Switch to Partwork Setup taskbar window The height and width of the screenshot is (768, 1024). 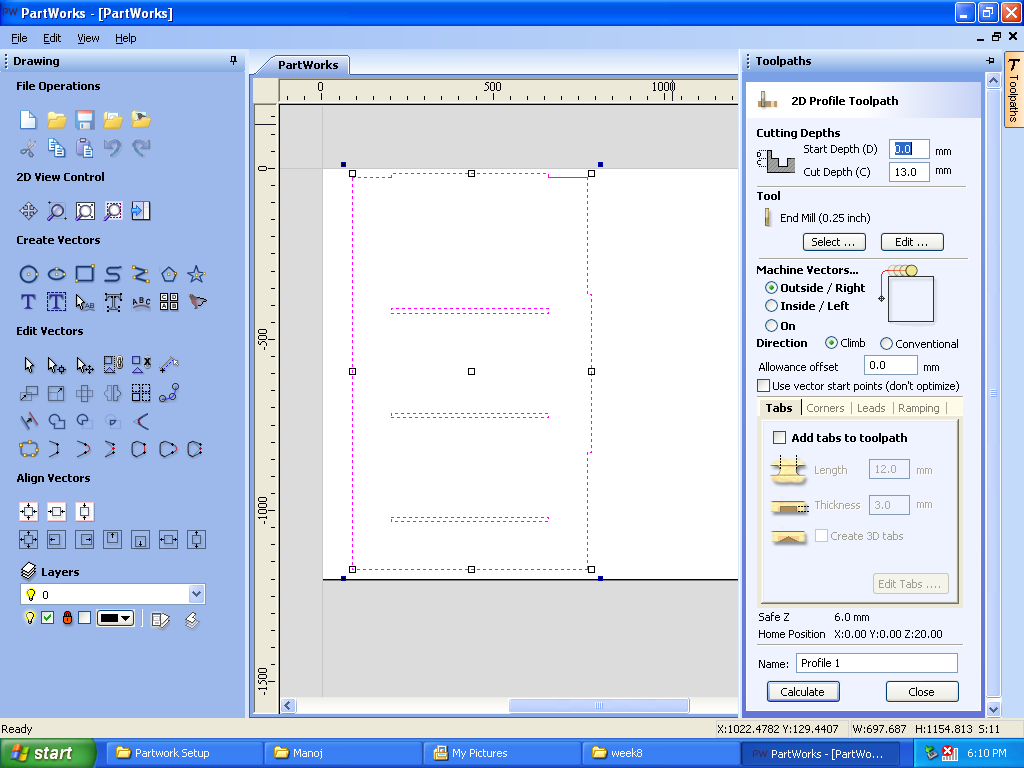click(185, 753)
